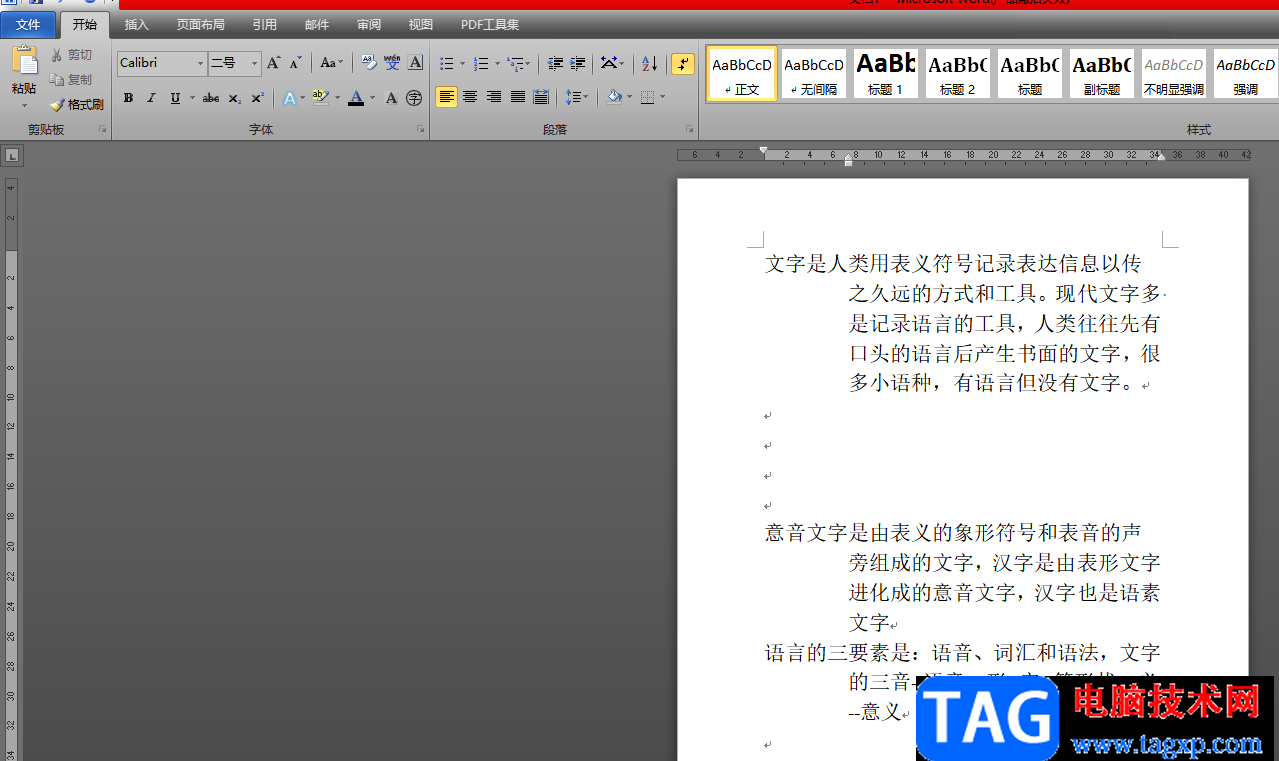Apply the 标题 1 style
Viewport: 1279px width, 761px height.
tap(885, 74)
